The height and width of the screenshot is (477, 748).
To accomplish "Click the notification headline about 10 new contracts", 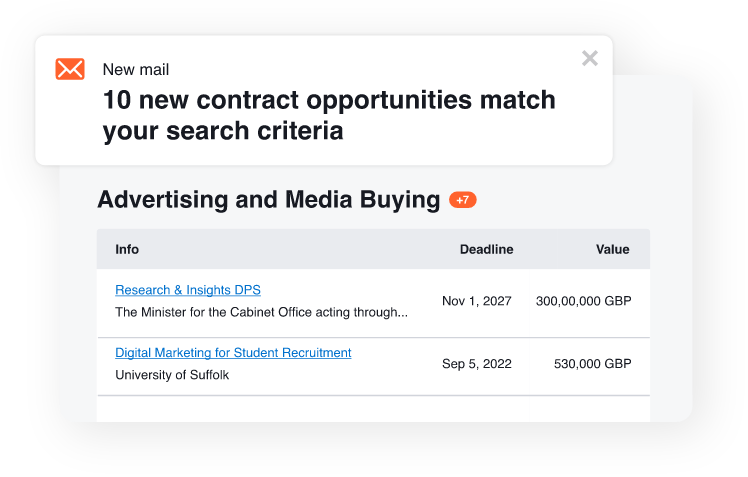I will tap(329, 115).
